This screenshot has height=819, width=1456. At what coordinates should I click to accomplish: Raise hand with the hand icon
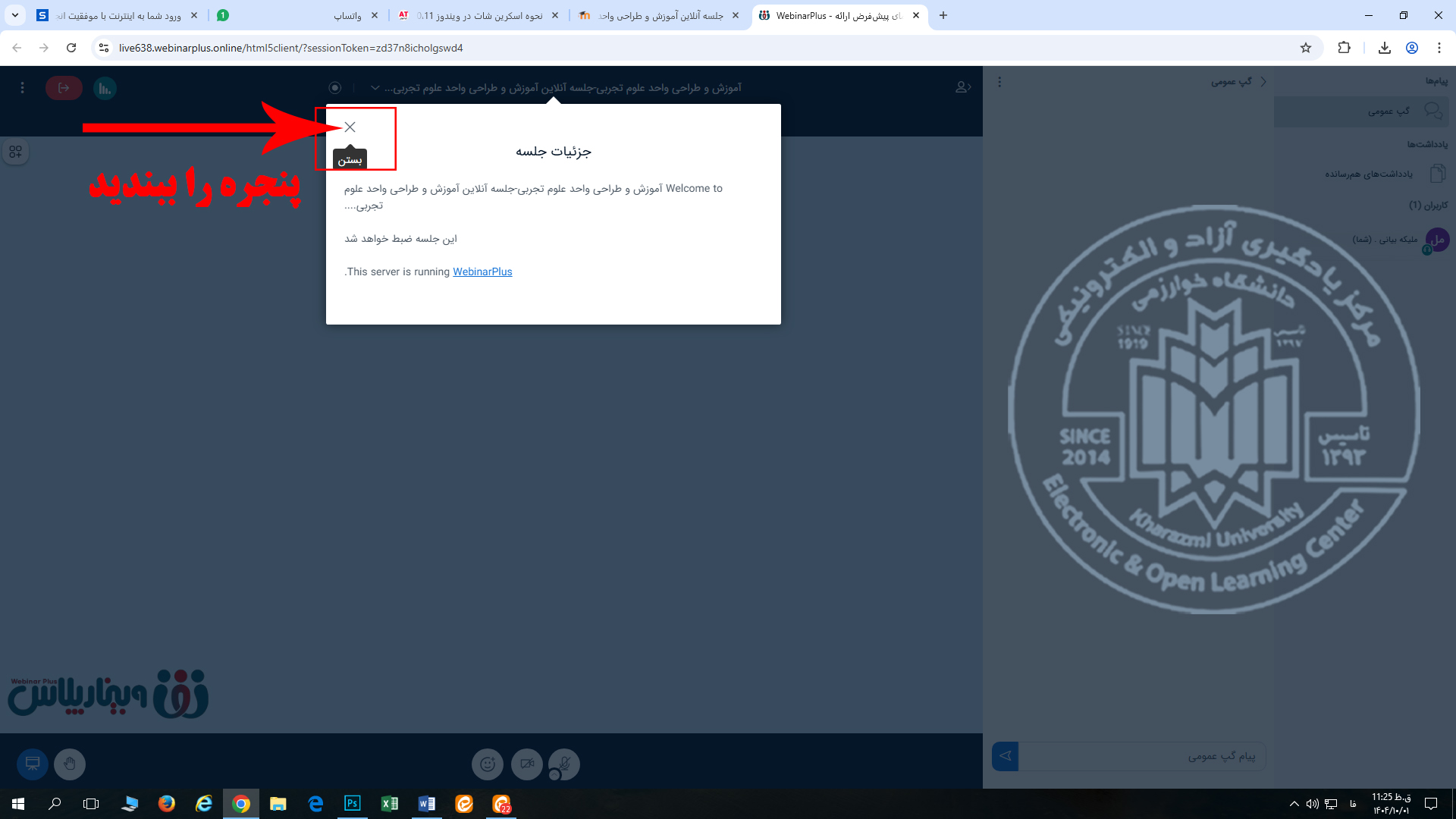[x=70, y=764]
